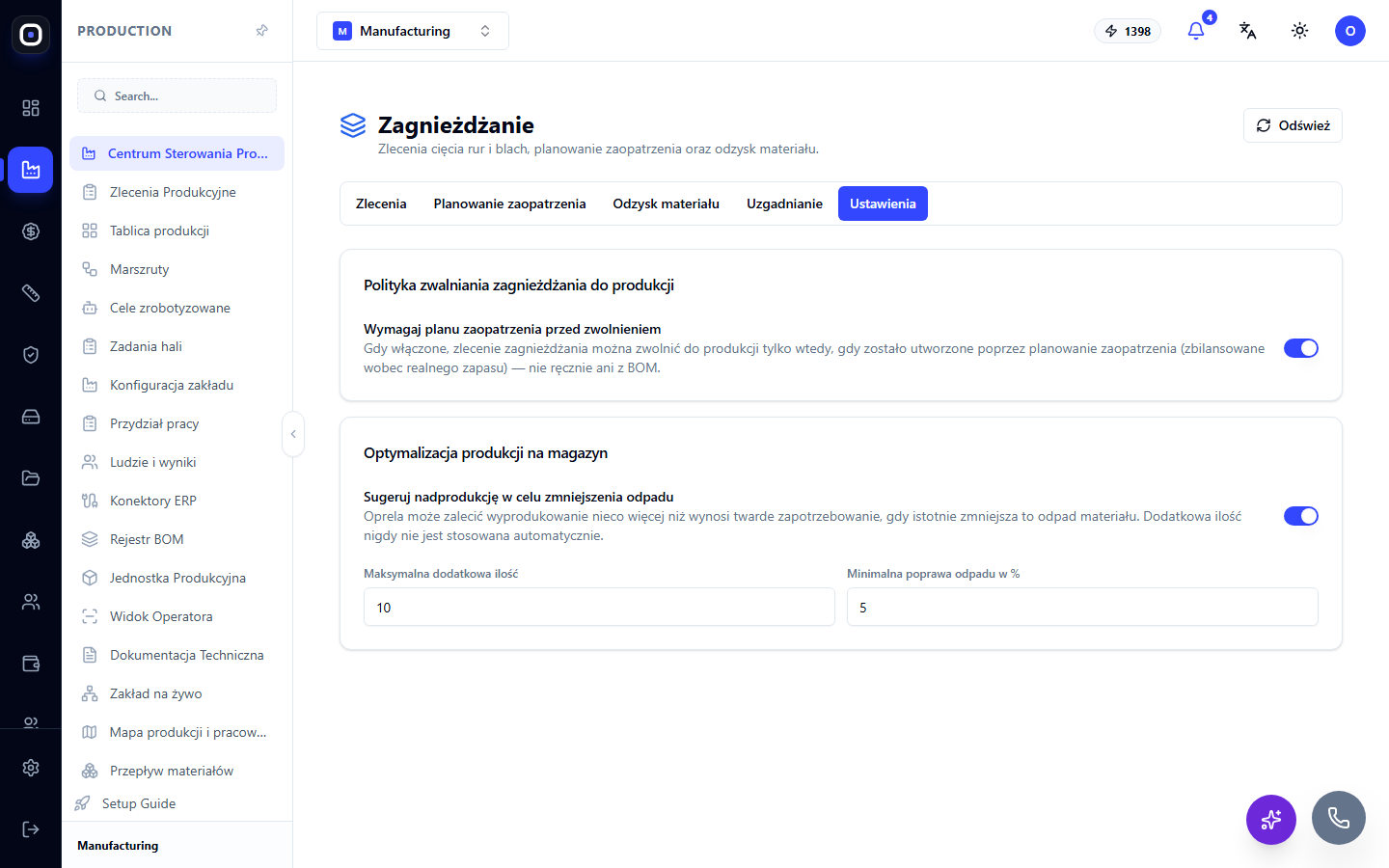The image size is (1389, 868).
Task: Open the language translation icon
Action: 1248,31
